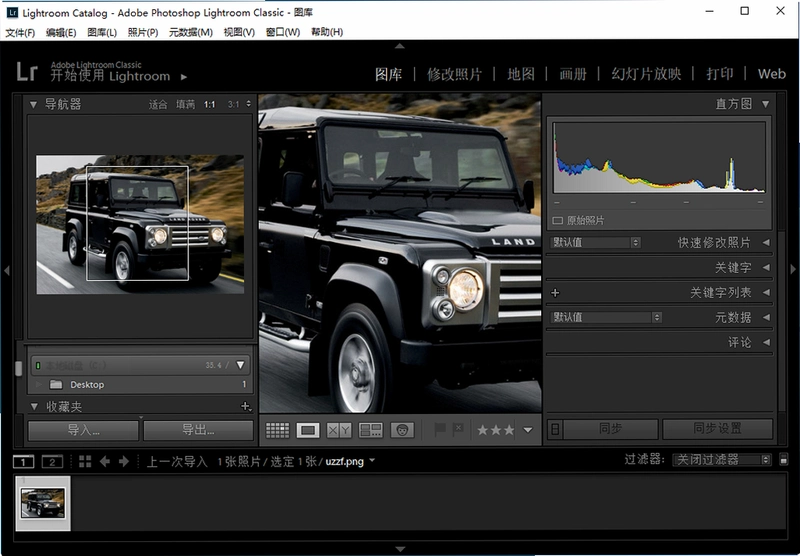Expand the 快速修改照片 panel
The image size is (800, 556).
766,242
